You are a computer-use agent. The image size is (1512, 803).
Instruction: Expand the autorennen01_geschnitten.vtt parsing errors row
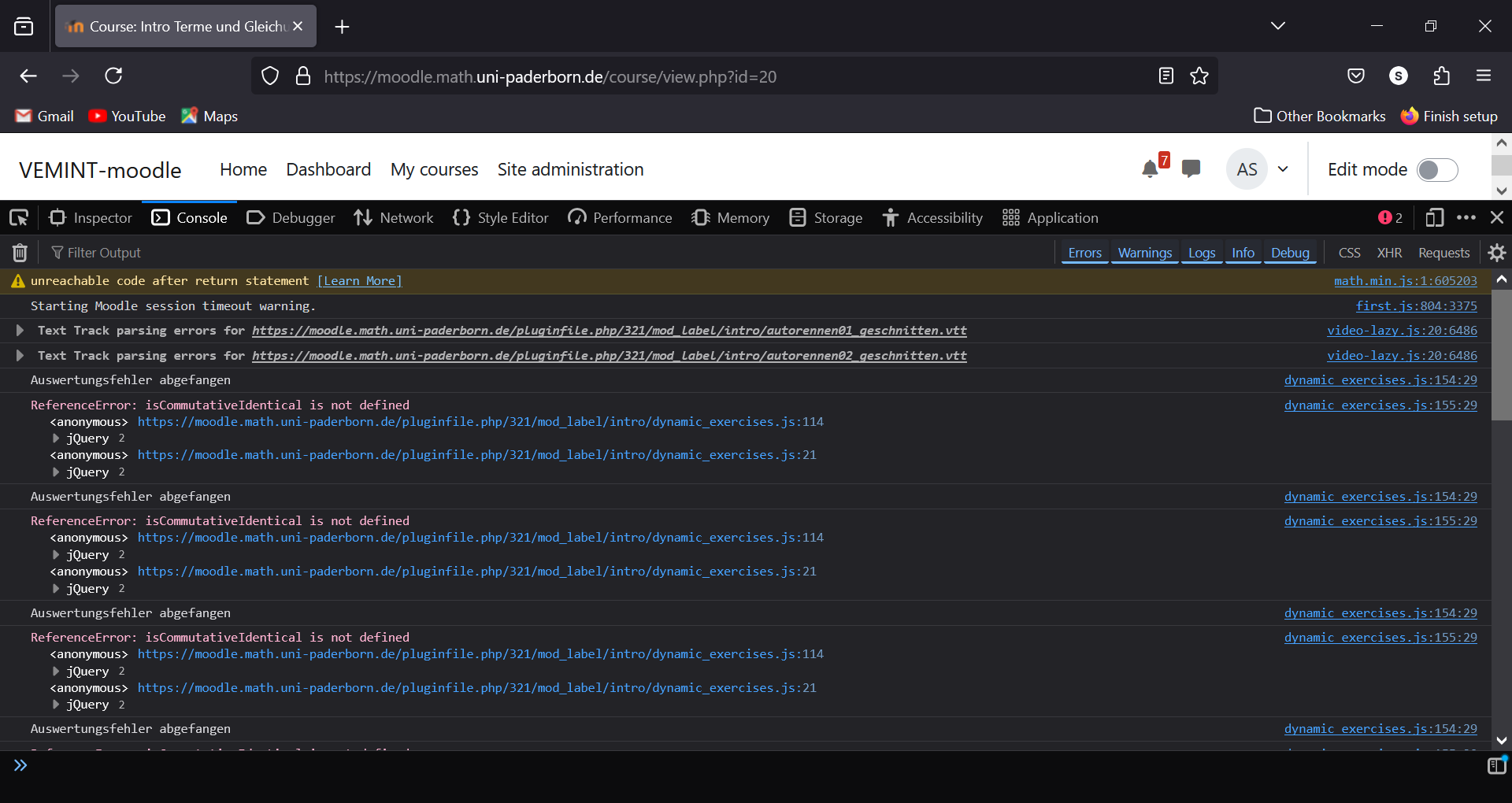point(20,331)
